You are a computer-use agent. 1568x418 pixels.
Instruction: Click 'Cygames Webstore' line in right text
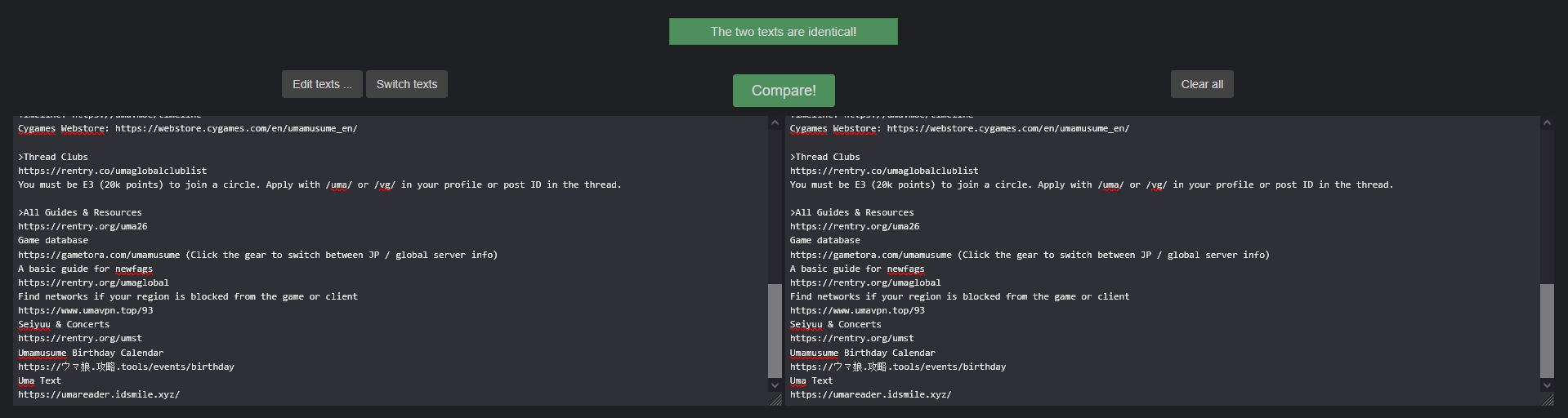[960, 128]
